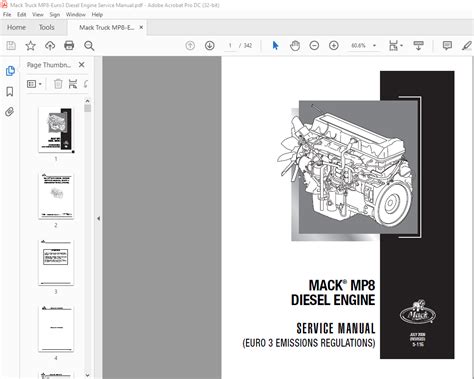The image size is (474, 379).
Task: Expand the fit page tool dropdown arrow
Action: click(x=401, y=46)
